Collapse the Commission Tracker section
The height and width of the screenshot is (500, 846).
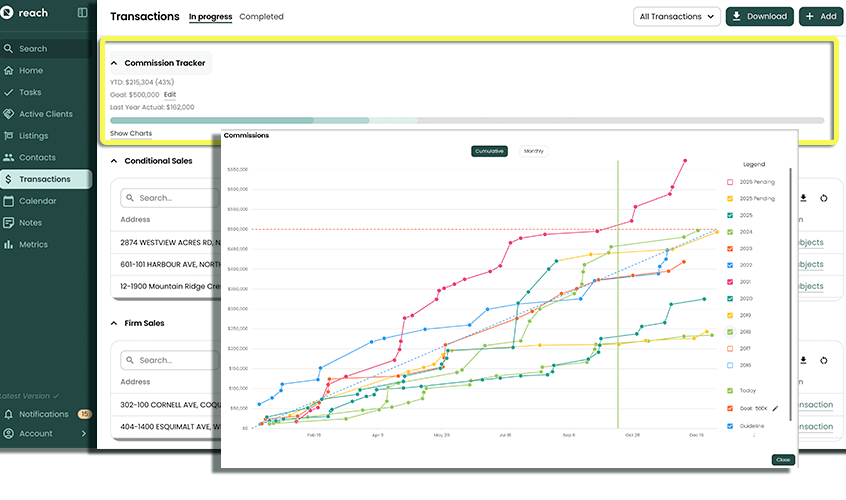(x=114, y=63)
